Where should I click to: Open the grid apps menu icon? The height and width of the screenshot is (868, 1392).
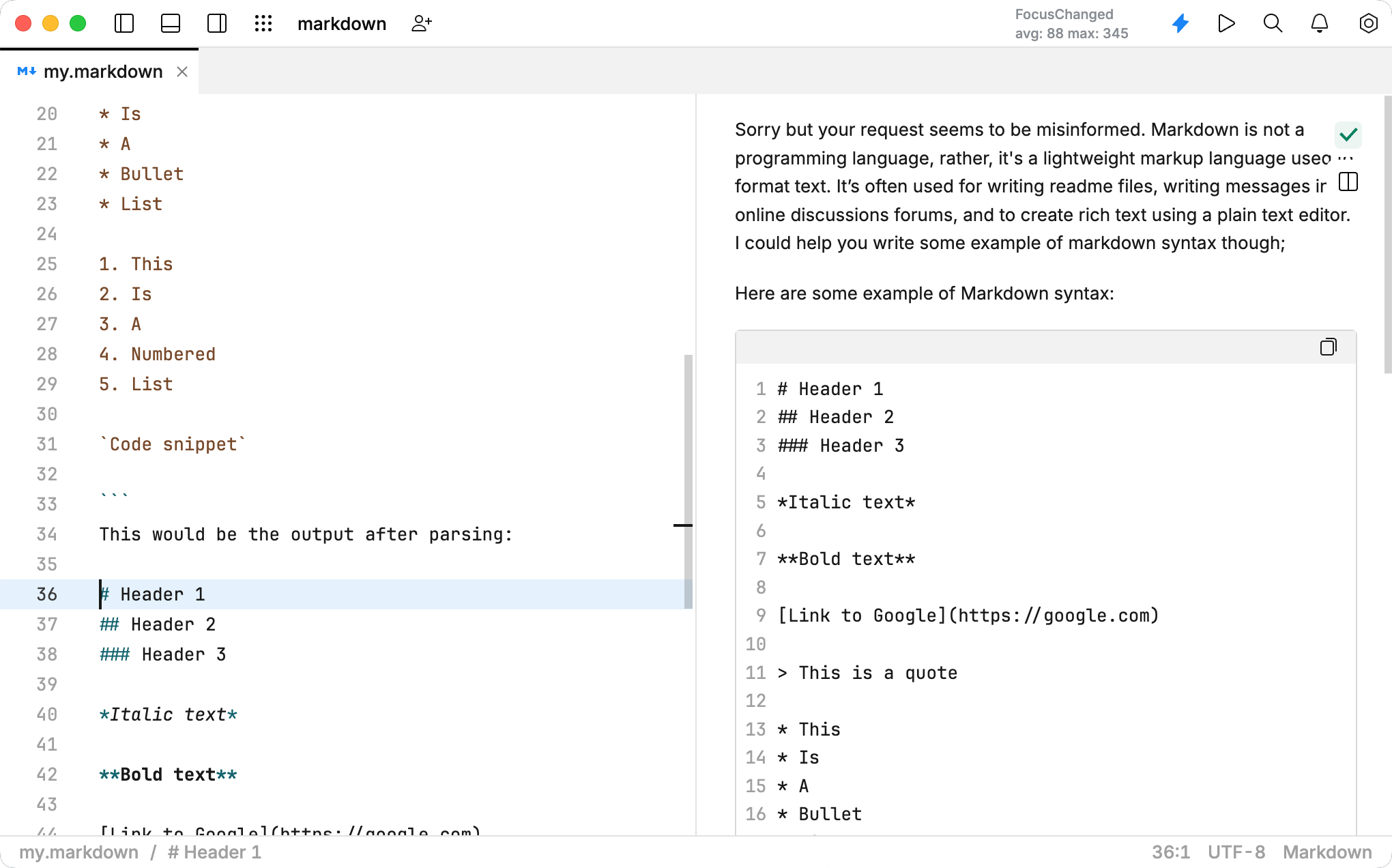[x=263, y=24]
